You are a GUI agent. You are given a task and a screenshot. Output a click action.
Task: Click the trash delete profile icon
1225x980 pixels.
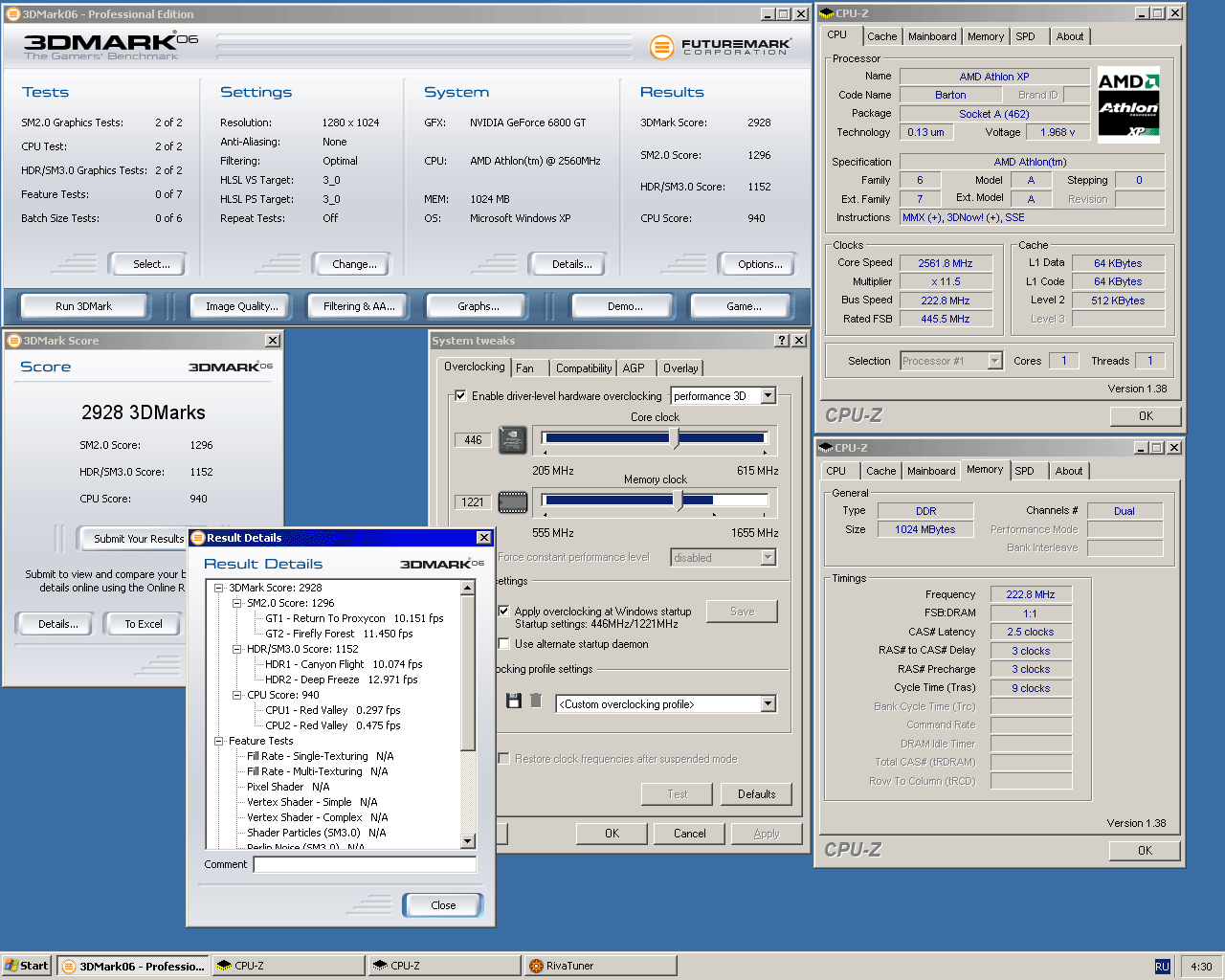[536, 701]
